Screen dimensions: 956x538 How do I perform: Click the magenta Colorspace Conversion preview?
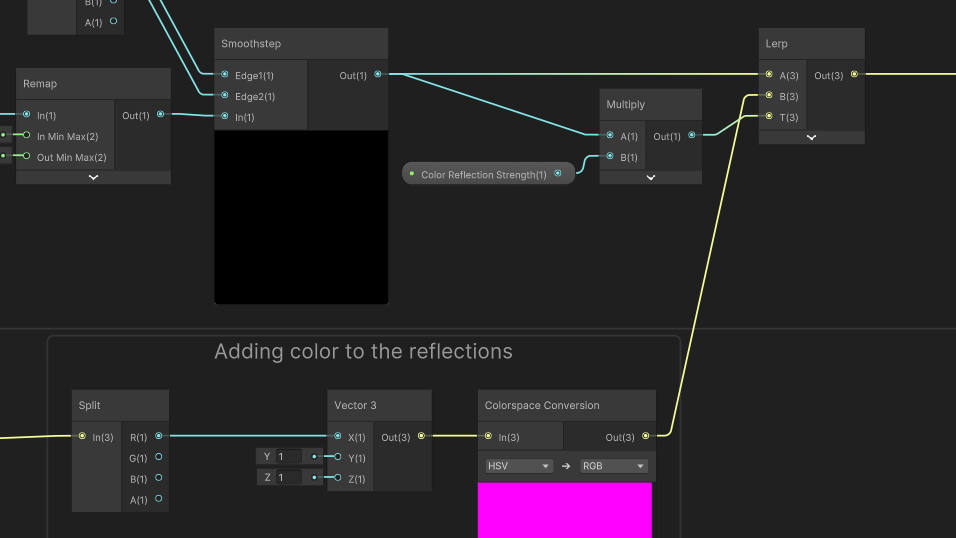pos(565,511)
